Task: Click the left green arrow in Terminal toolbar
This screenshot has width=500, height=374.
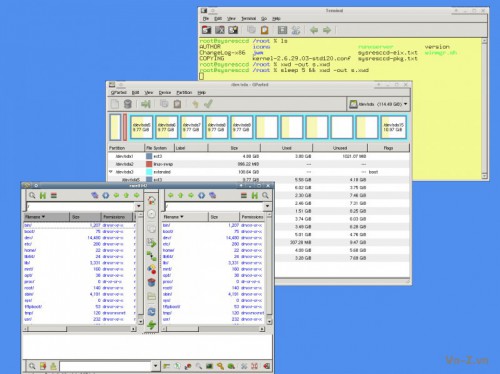Action: [314, 30]
